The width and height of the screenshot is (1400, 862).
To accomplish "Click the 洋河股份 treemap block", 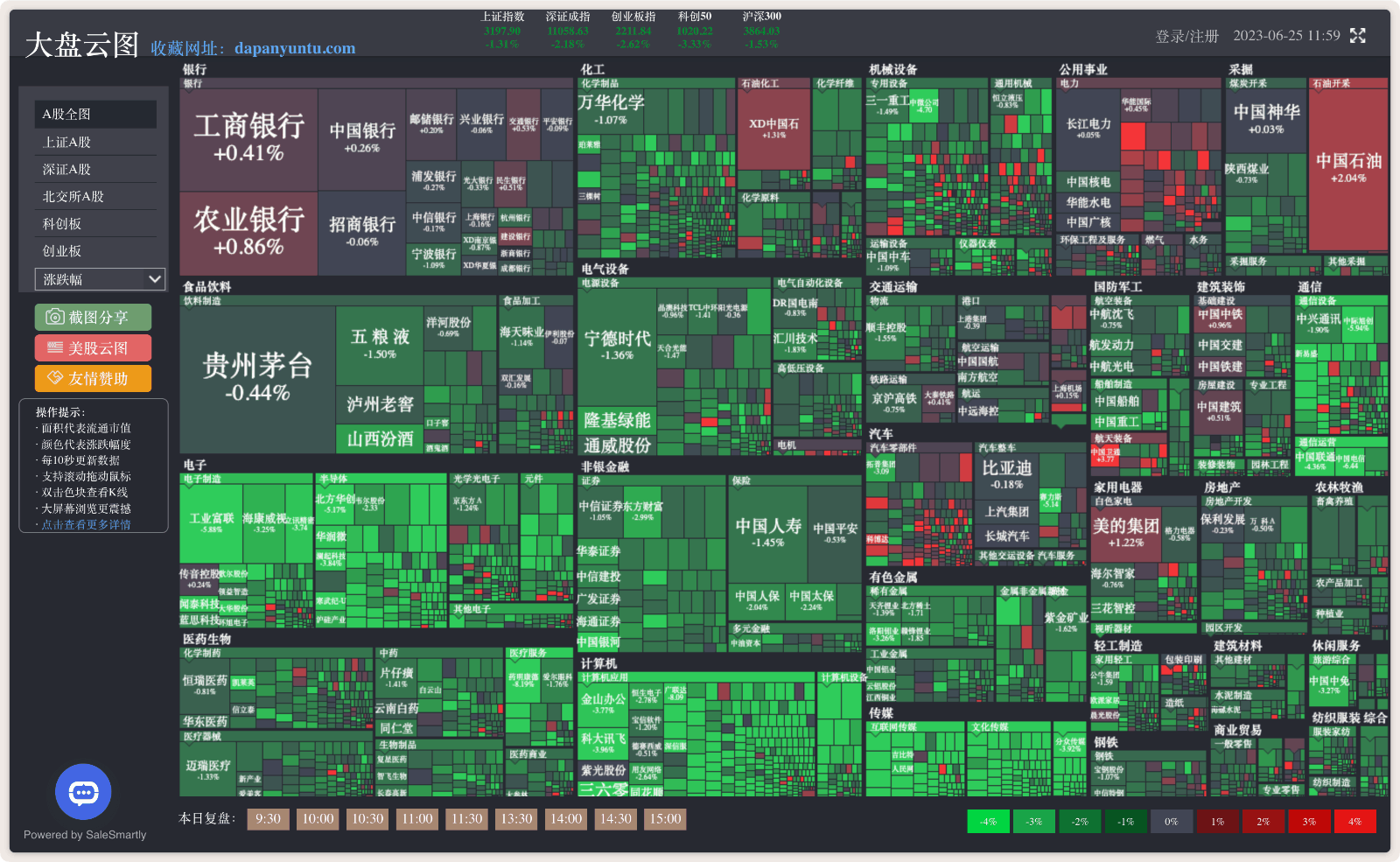I will [448, 327].
